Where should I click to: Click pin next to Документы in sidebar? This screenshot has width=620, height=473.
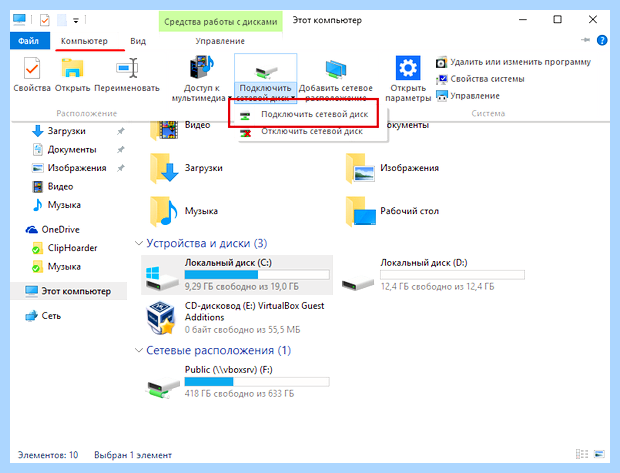coord(121,149)
